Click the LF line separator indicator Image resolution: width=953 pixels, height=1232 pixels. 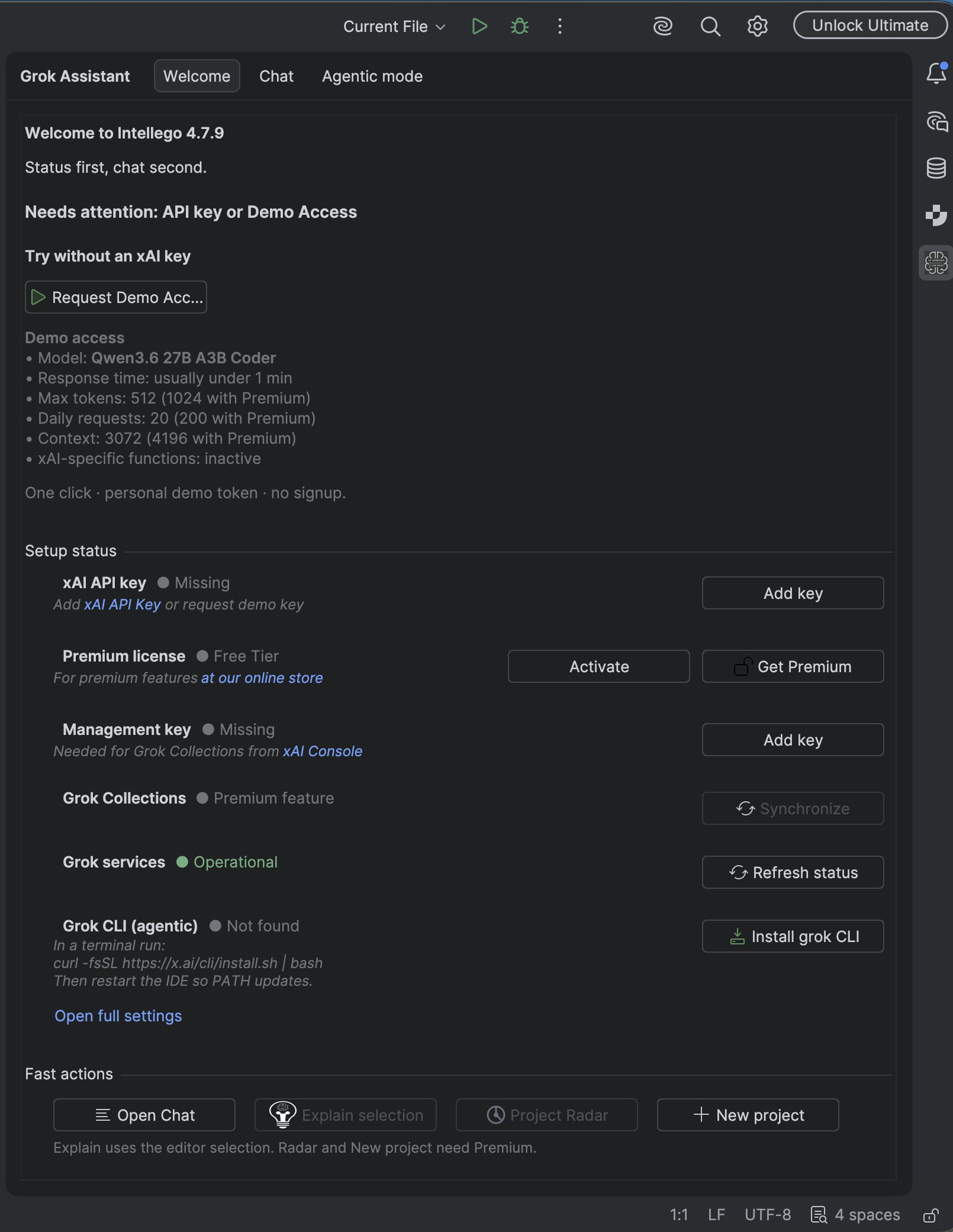pyautogui.click(x=716, y=1215)
